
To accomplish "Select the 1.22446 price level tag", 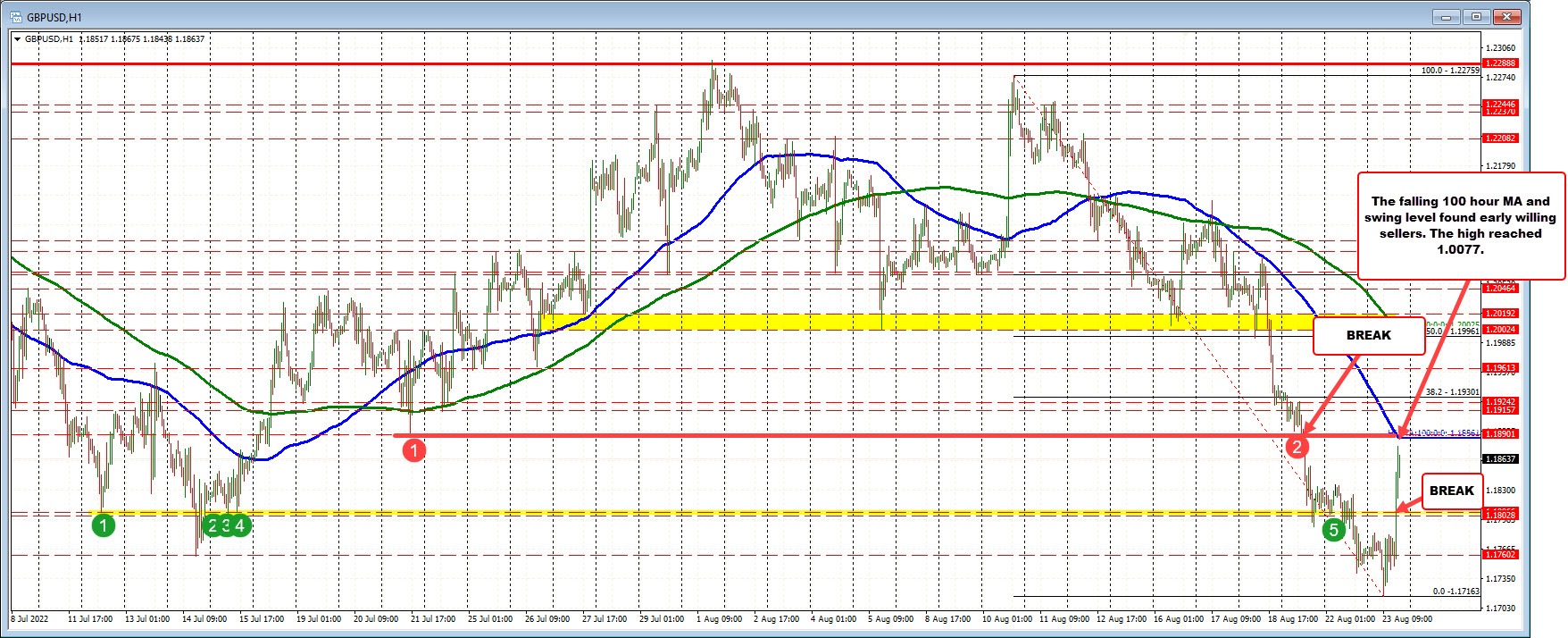I will click(1499, 105).
